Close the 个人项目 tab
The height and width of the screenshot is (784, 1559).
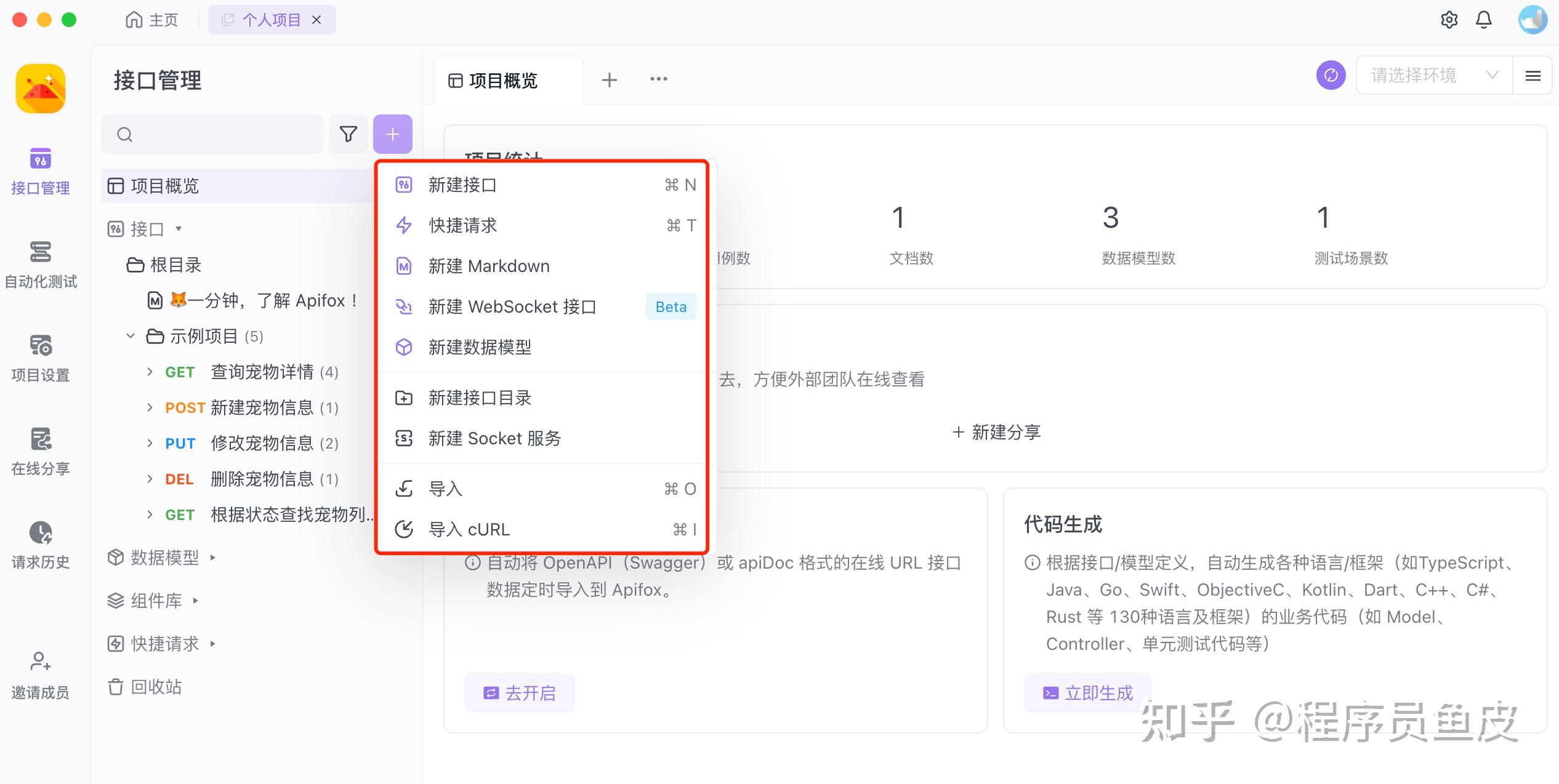tap(316, 20)
